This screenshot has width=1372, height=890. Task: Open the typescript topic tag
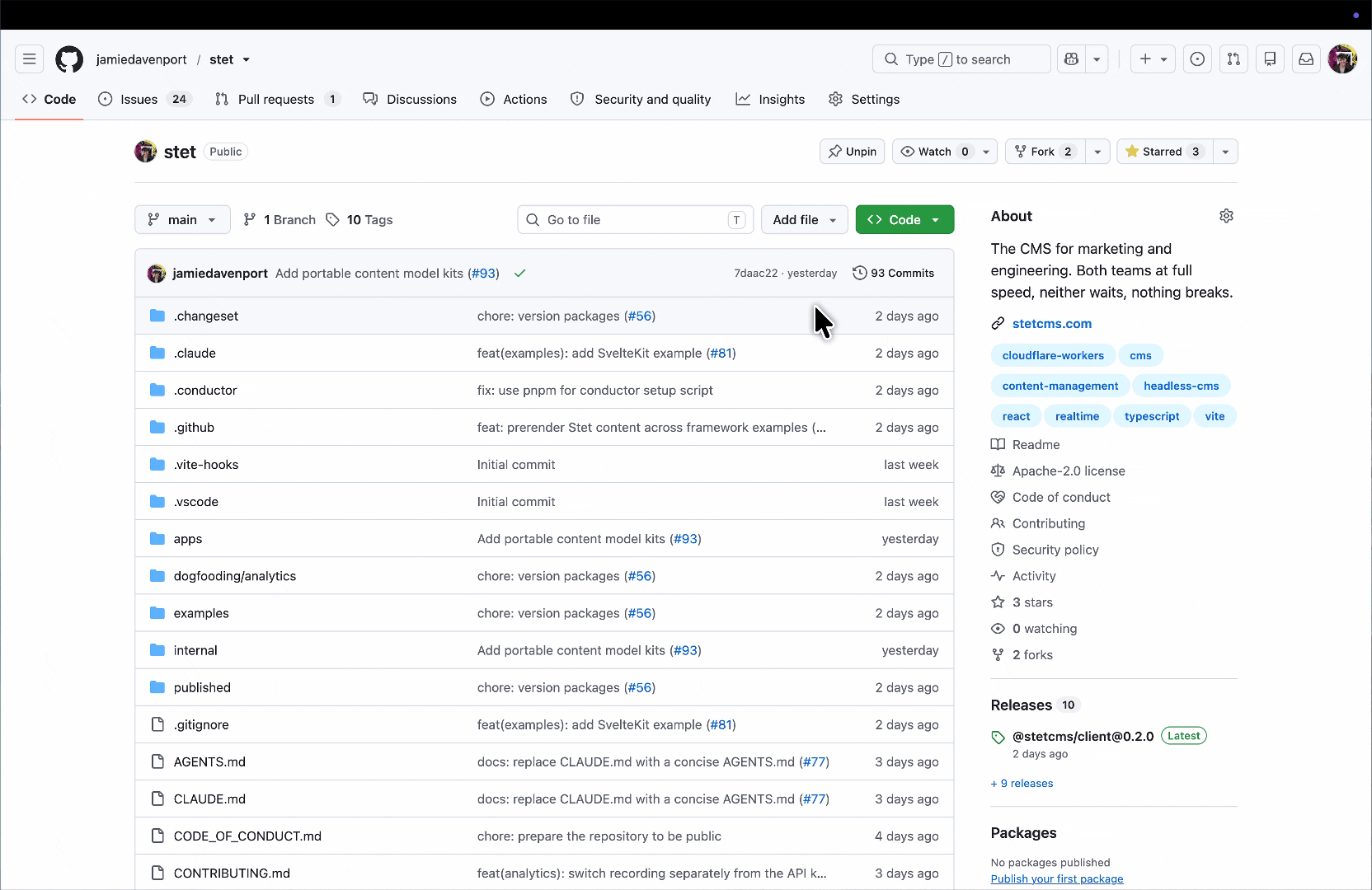point(1152,417)
